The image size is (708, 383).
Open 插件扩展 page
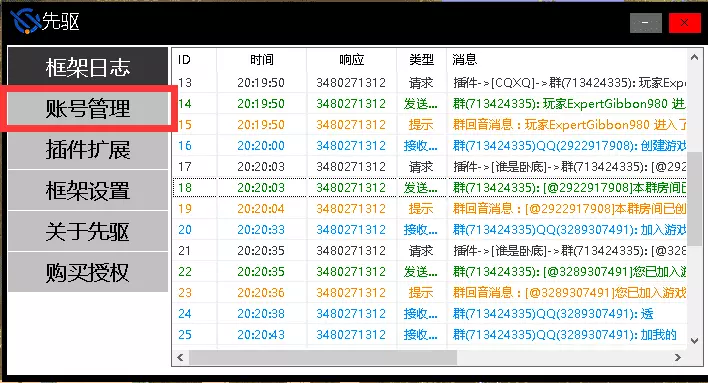pyautogui.click(x=88, y=149)
